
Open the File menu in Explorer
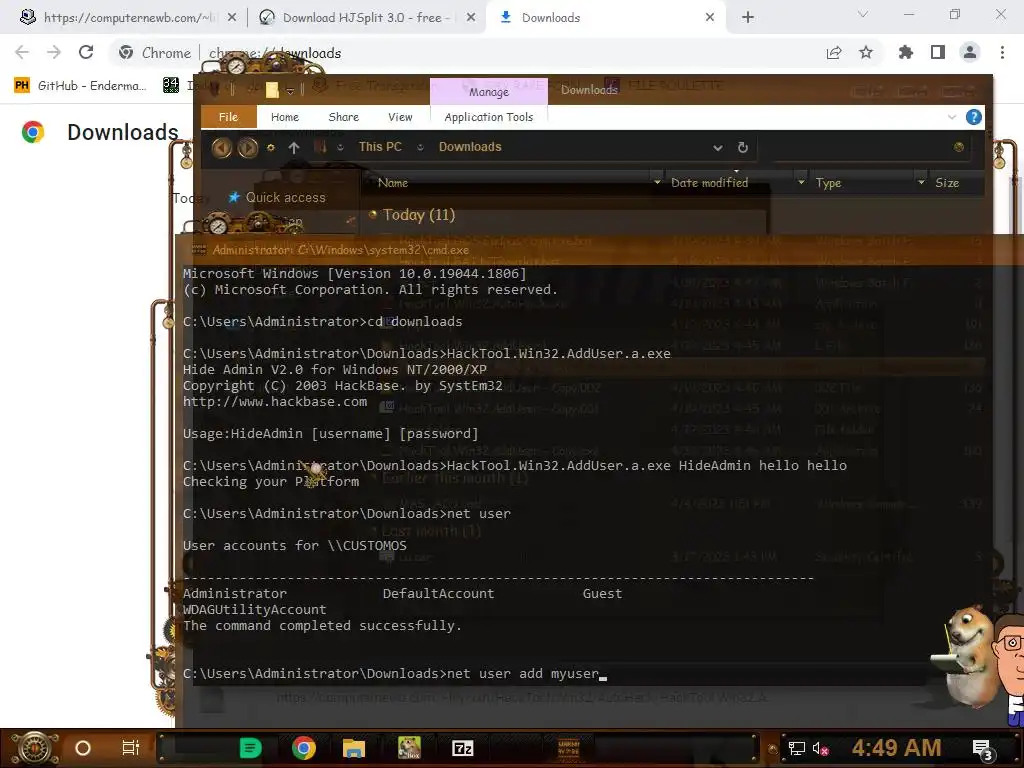click(228, 117)
